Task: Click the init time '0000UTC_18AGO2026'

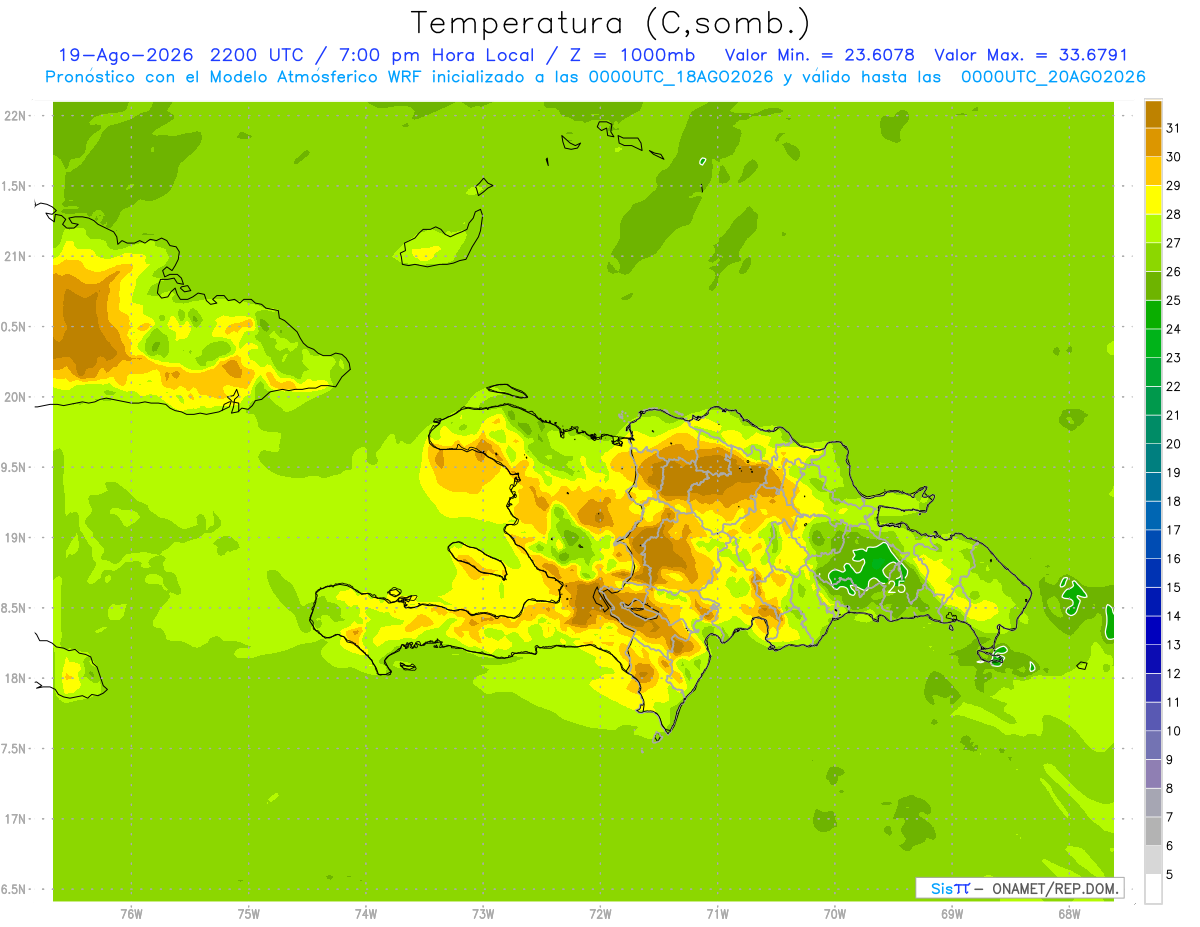Action: 681,77
